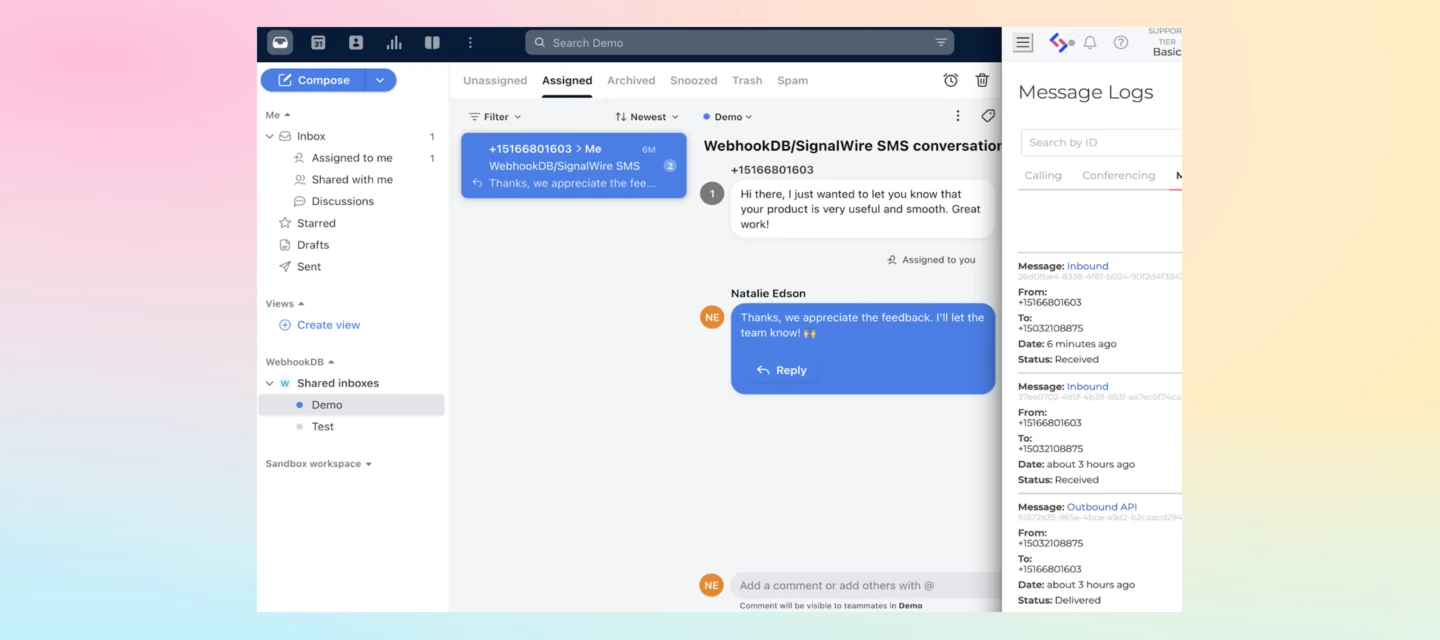Collapse Shared inboxes chevron
The image size is (1440, 640).
point(269,383)
